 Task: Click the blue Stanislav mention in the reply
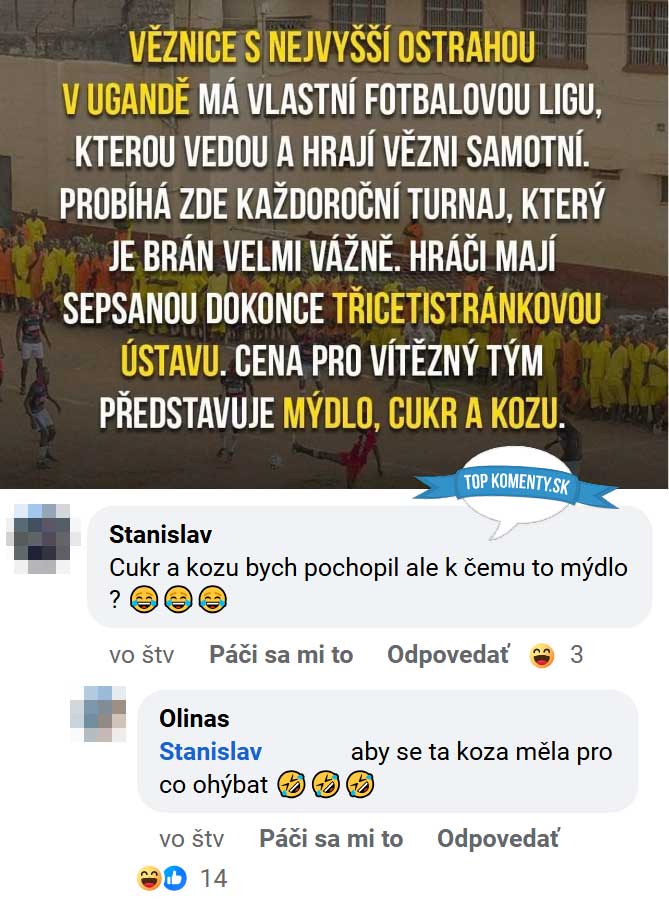click(211, 751)
